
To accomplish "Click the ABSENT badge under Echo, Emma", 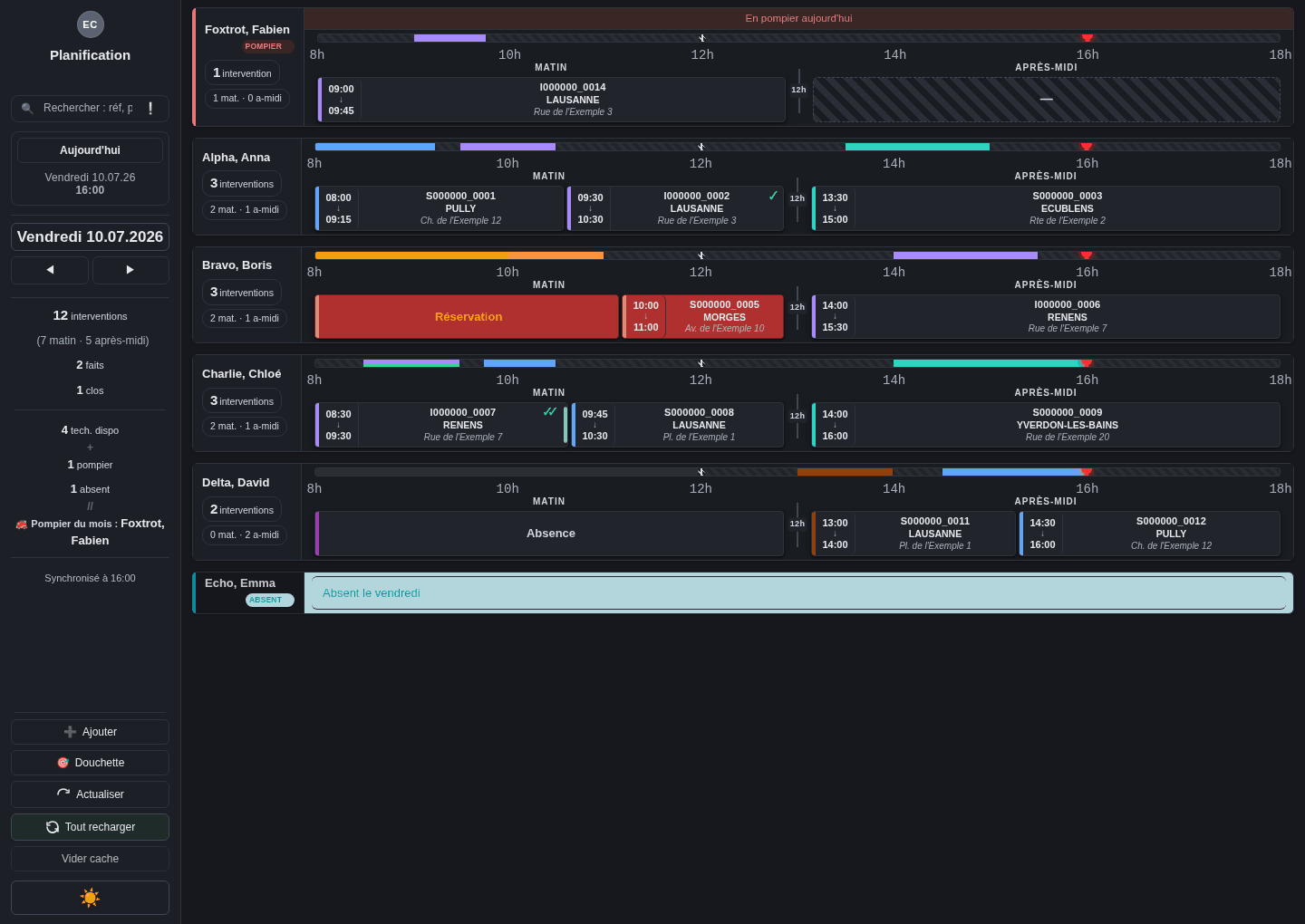I will coord(270,600).
